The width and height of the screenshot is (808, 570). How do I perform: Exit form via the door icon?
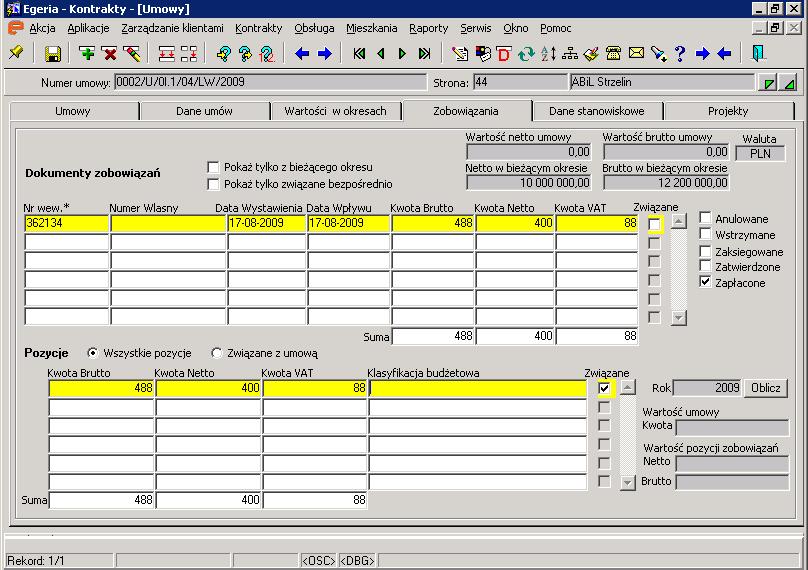(758, 53)
